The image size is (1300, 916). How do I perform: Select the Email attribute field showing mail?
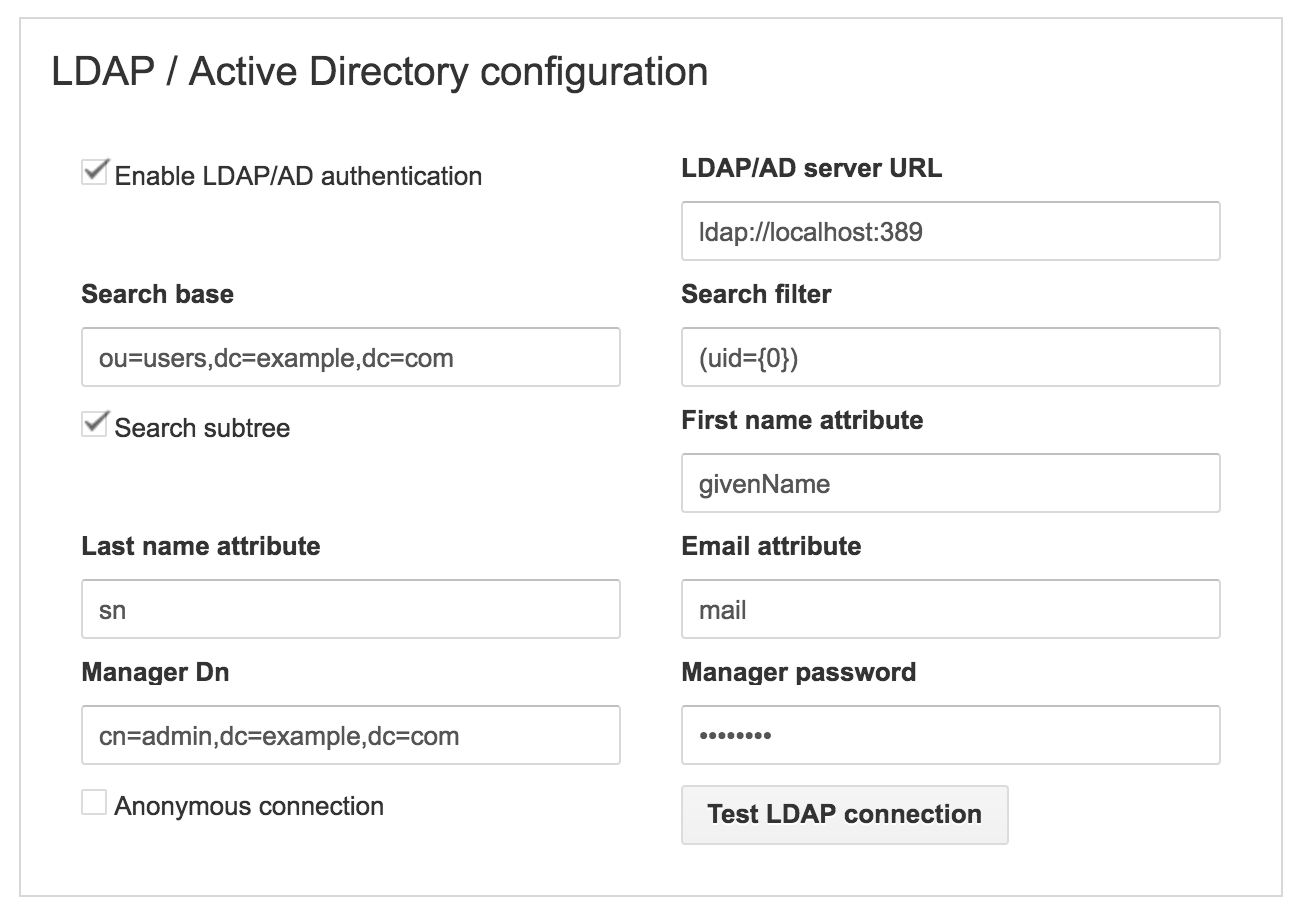click(x=948, y=609)
